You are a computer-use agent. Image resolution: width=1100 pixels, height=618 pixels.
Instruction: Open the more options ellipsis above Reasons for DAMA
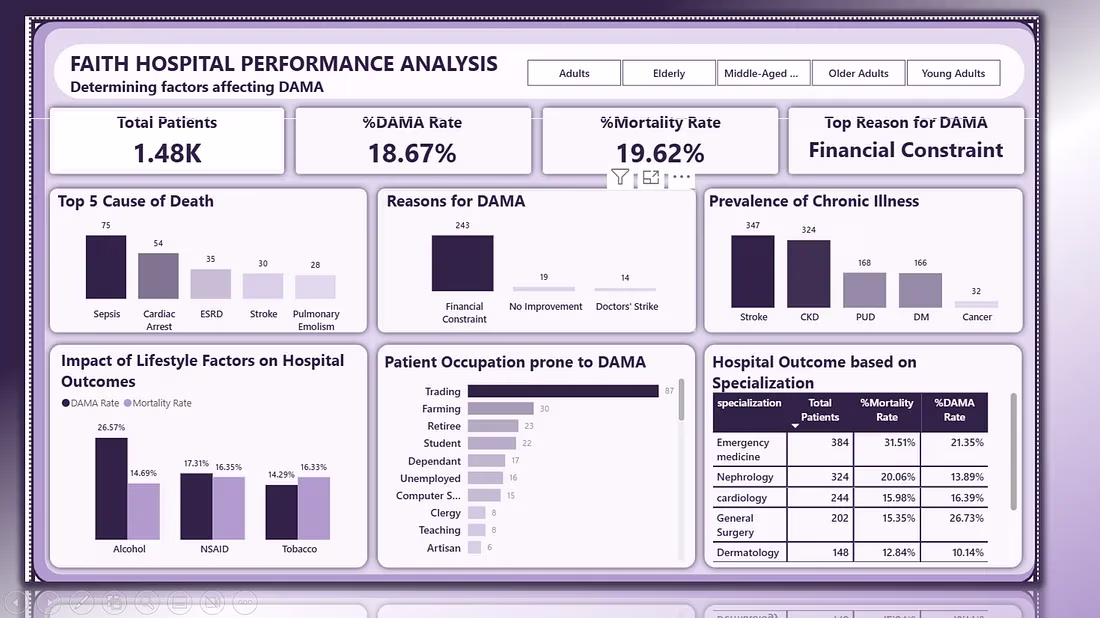(681, 177)
